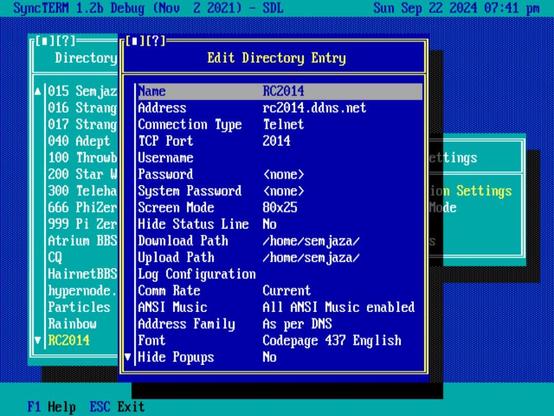Open the Log Configuration submenu

280,274
